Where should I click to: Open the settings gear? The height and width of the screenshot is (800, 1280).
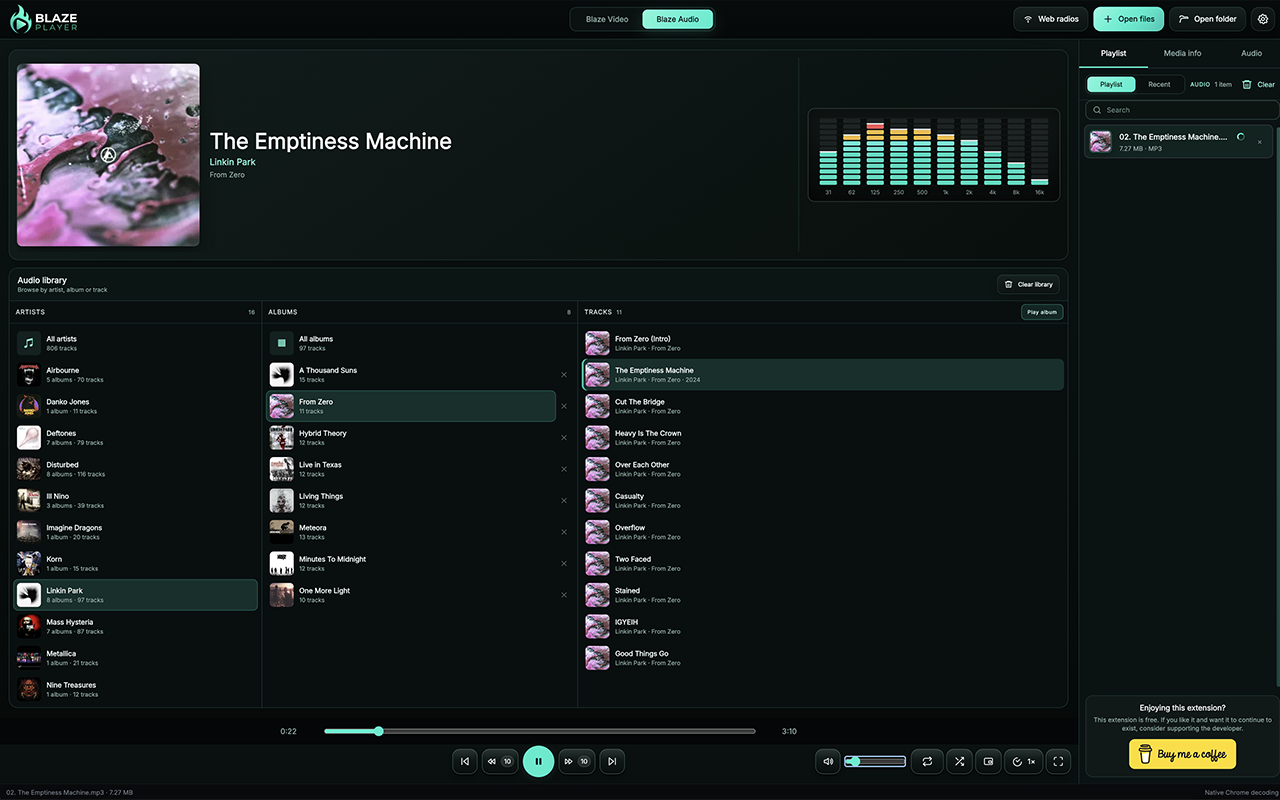click(x=1263, y=19)
